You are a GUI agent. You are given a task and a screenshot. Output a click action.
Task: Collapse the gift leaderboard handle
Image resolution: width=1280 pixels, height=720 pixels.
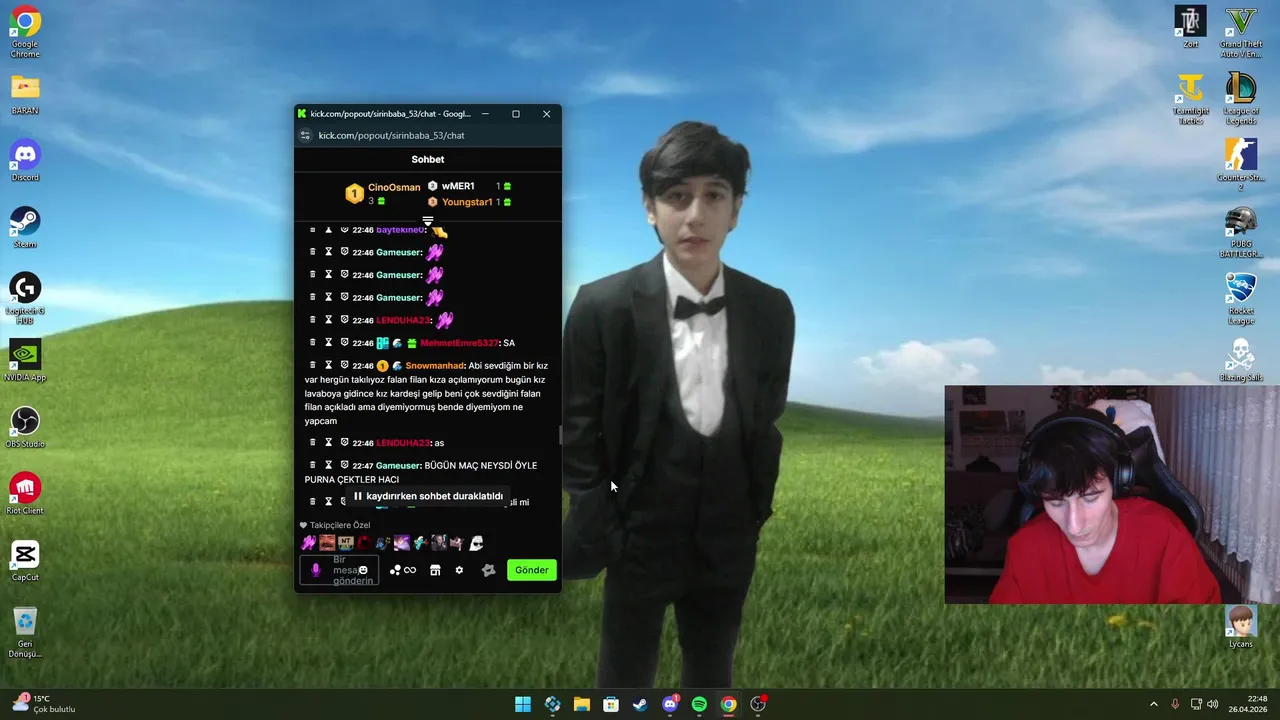[x=428, y=221]
